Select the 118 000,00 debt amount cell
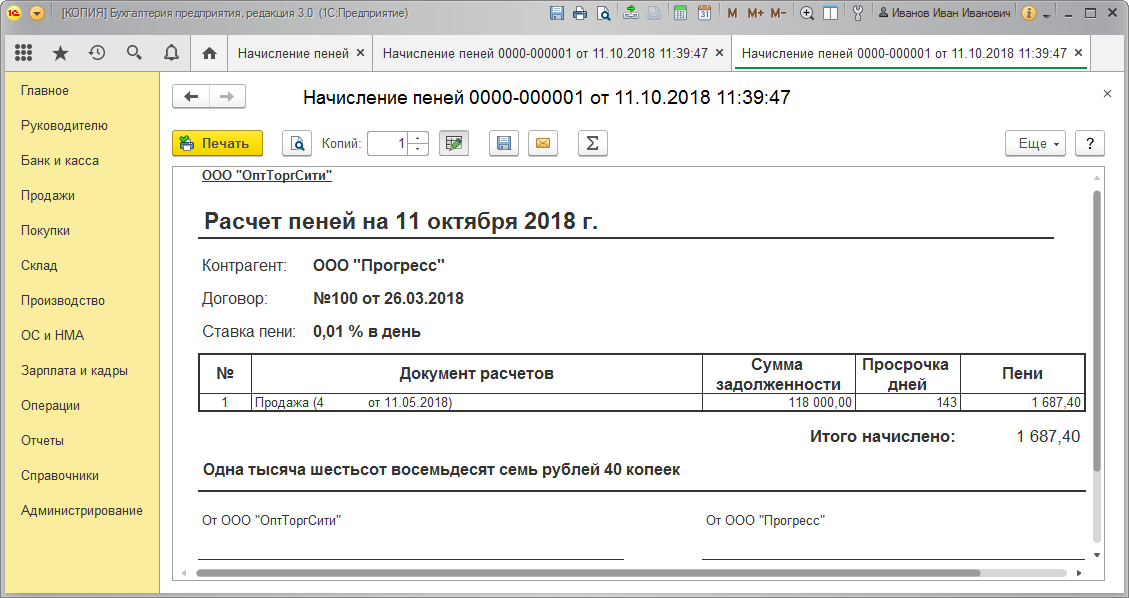Screen dimensions: 1129x598 [778, 402]
